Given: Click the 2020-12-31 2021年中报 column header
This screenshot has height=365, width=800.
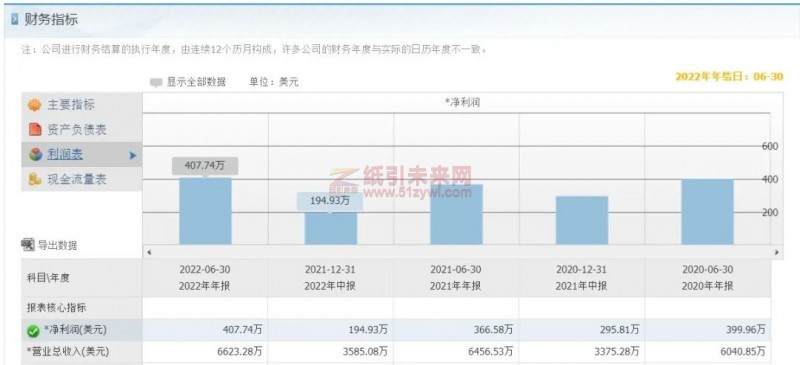Looking at the screenshot, I should 581,278.
